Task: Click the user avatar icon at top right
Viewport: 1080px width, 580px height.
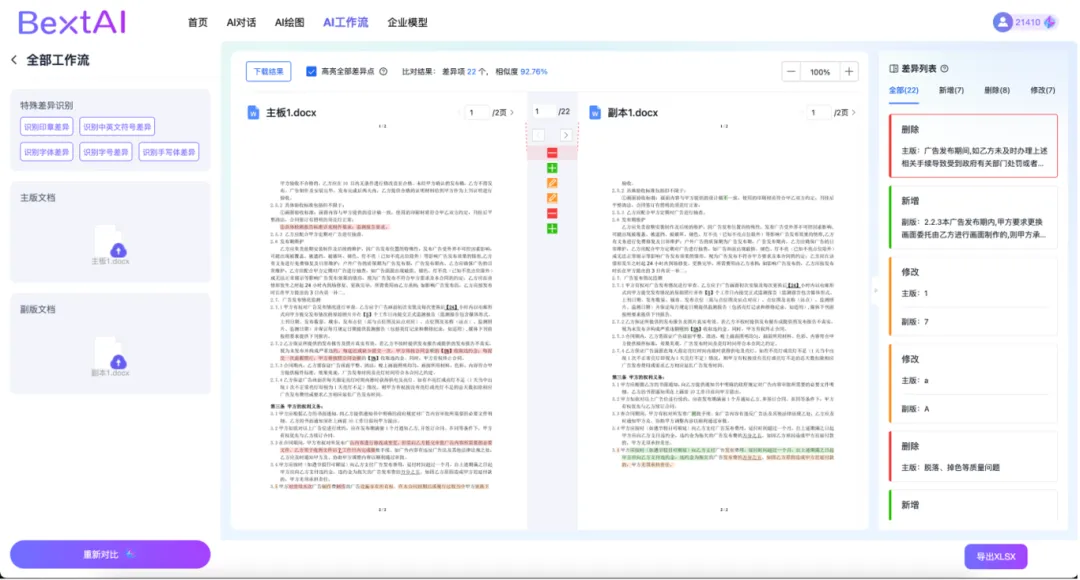Action: (x=1002, y=22)
